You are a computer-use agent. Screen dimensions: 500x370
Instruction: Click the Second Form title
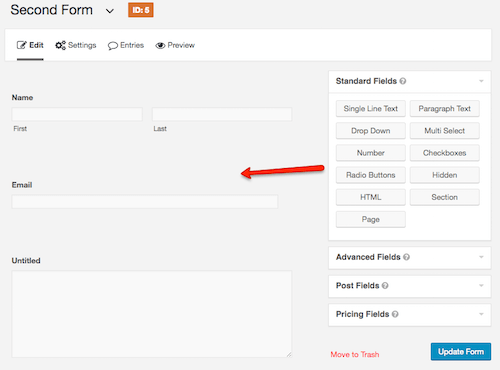(x=51, y=10)
